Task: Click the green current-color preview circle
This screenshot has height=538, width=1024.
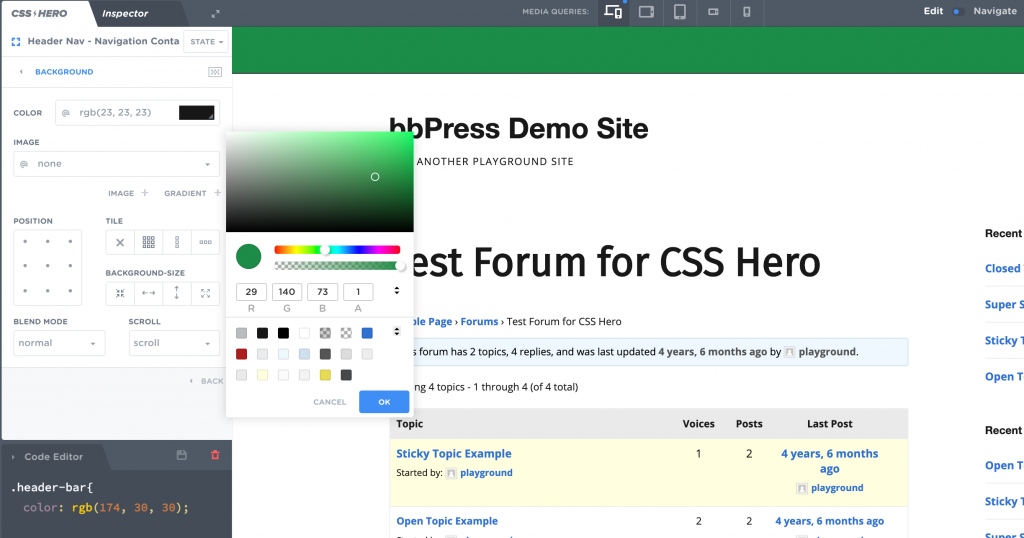Action: click(x=248, y=257)
